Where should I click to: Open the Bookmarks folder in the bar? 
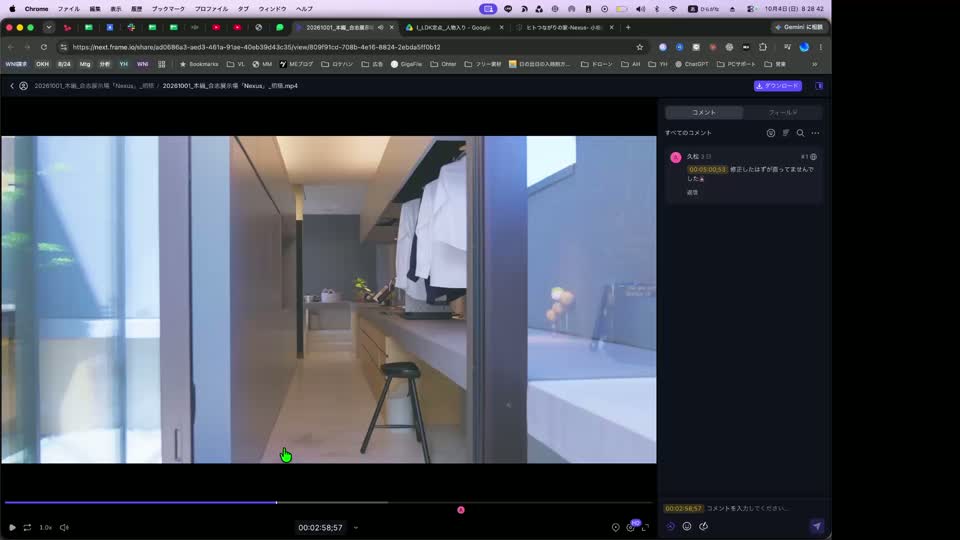click(199, 64)
